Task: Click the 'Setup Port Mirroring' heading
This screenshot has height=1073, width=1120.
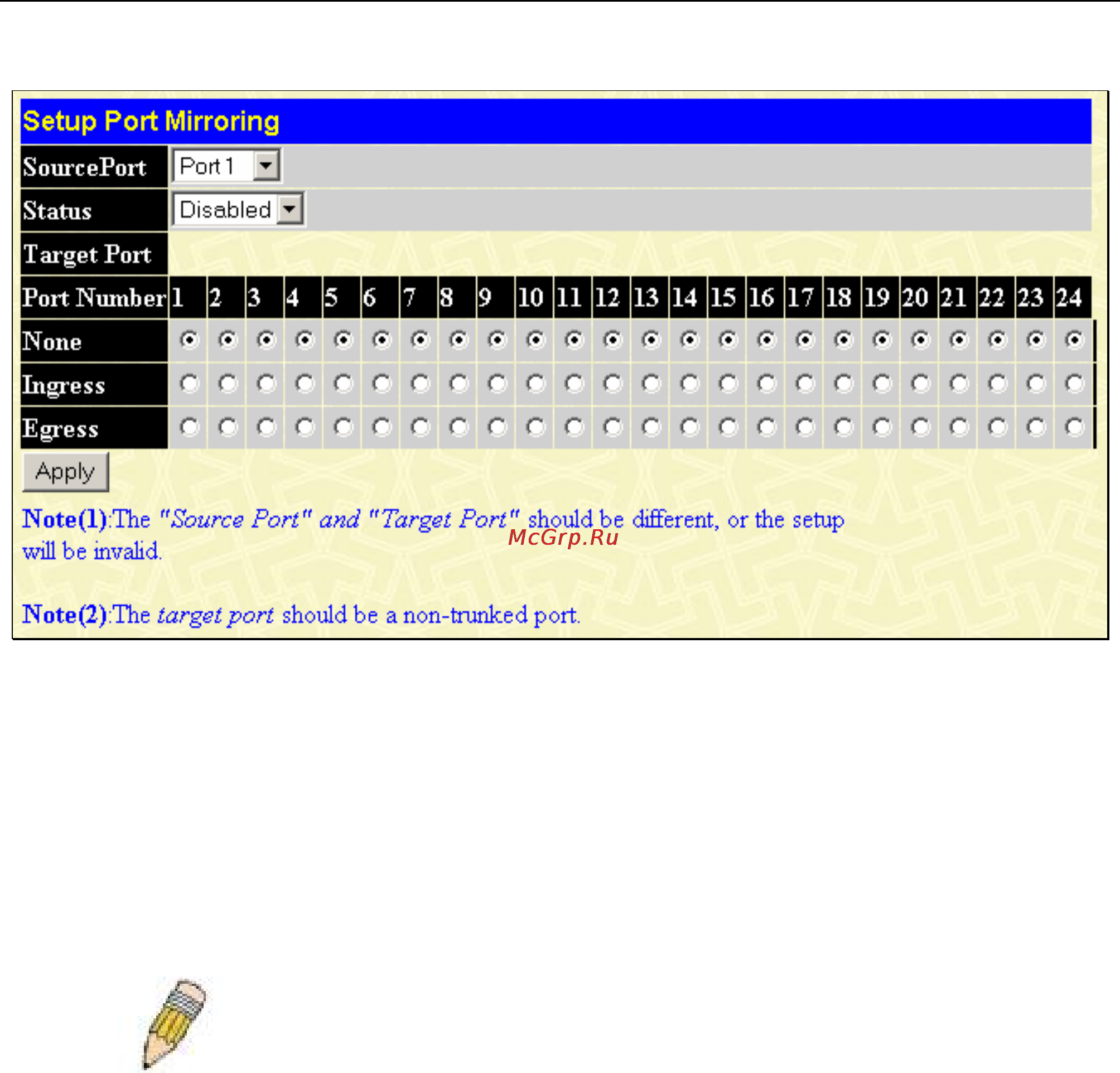Action: 151,121
